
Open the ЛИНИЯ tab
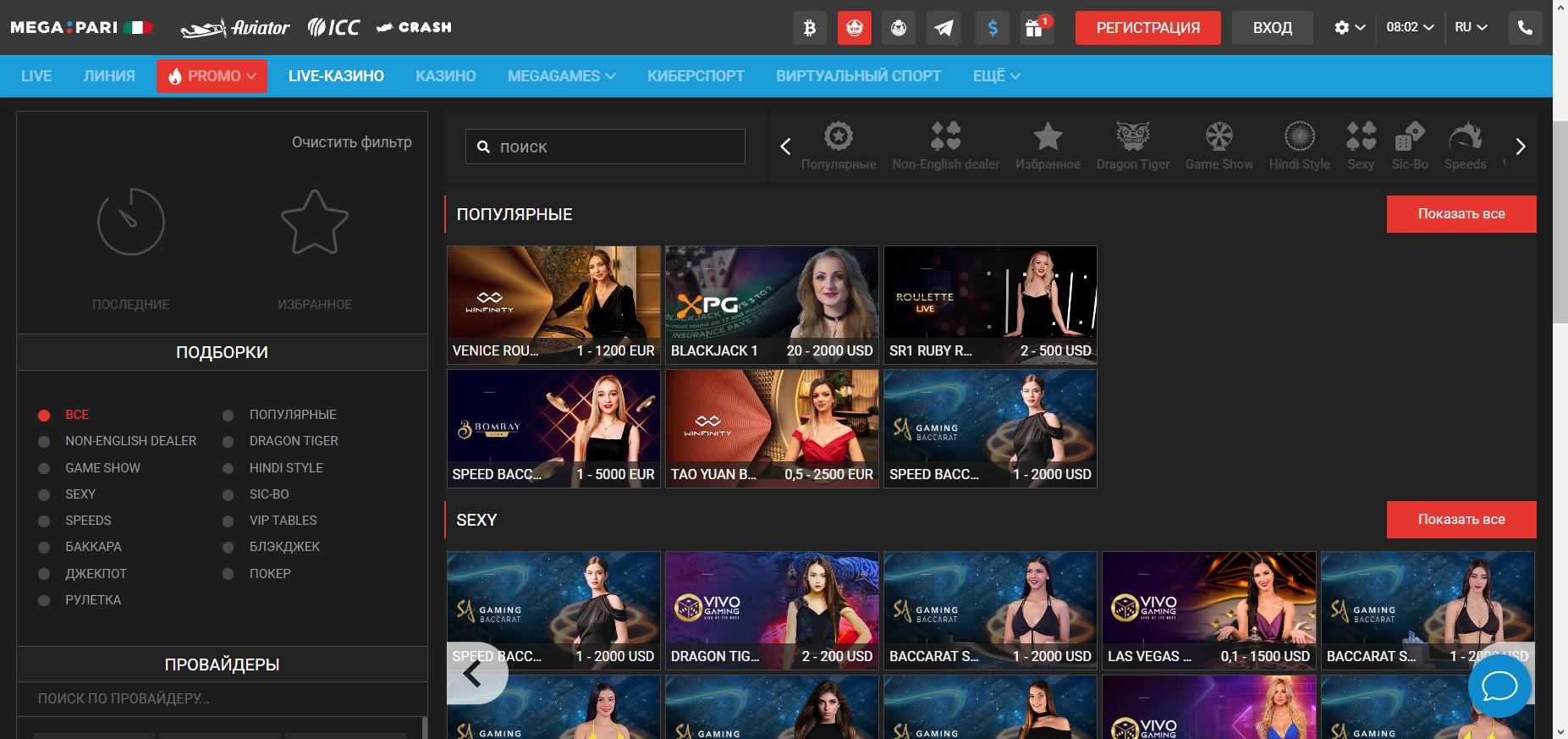point(109,76)
